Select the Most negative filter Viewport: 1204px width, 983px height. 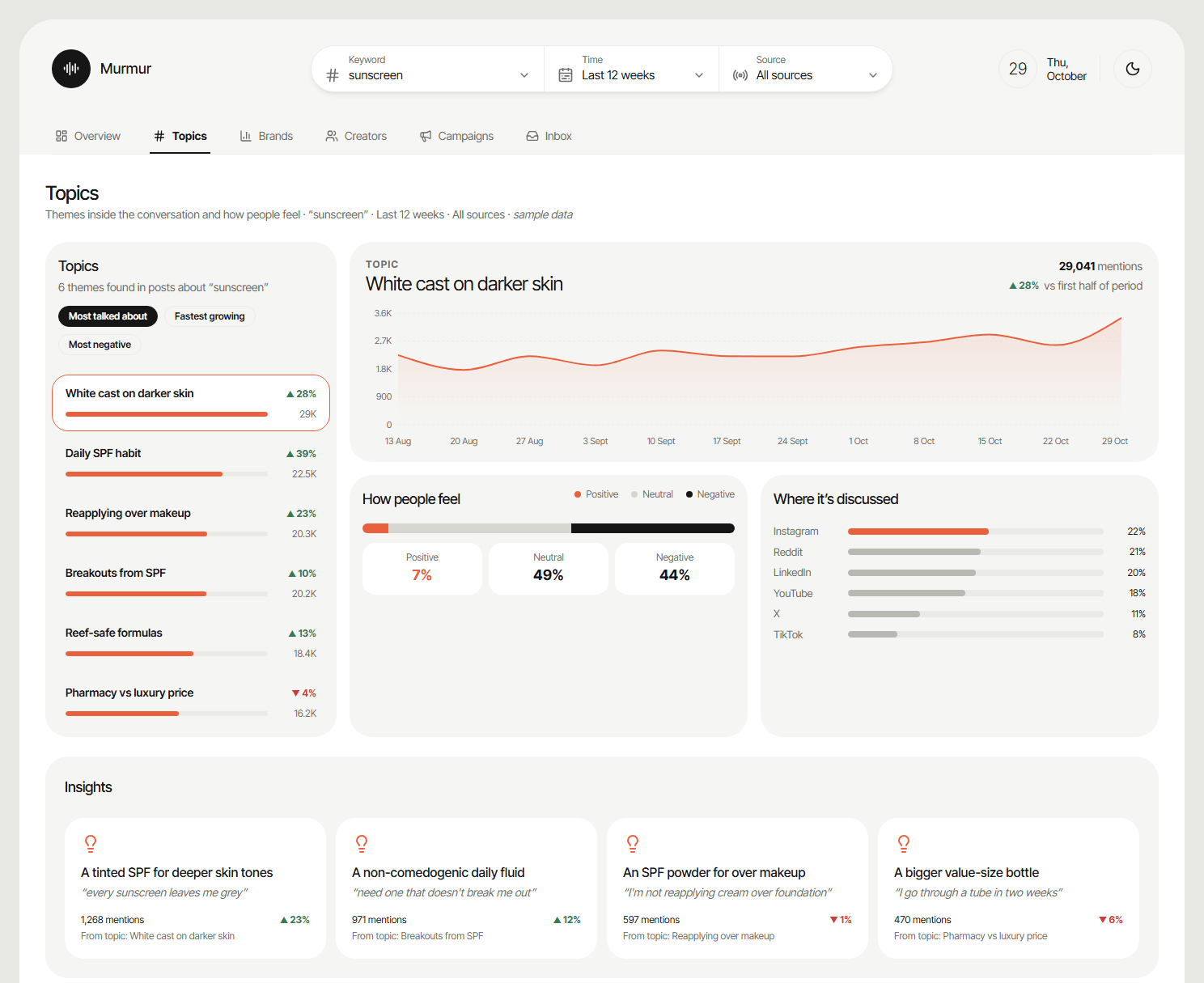100,345
